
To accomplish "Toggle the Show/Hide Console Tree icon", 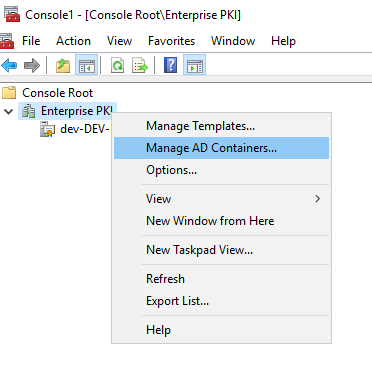I will pyautogui.click(x=86, y=65).
